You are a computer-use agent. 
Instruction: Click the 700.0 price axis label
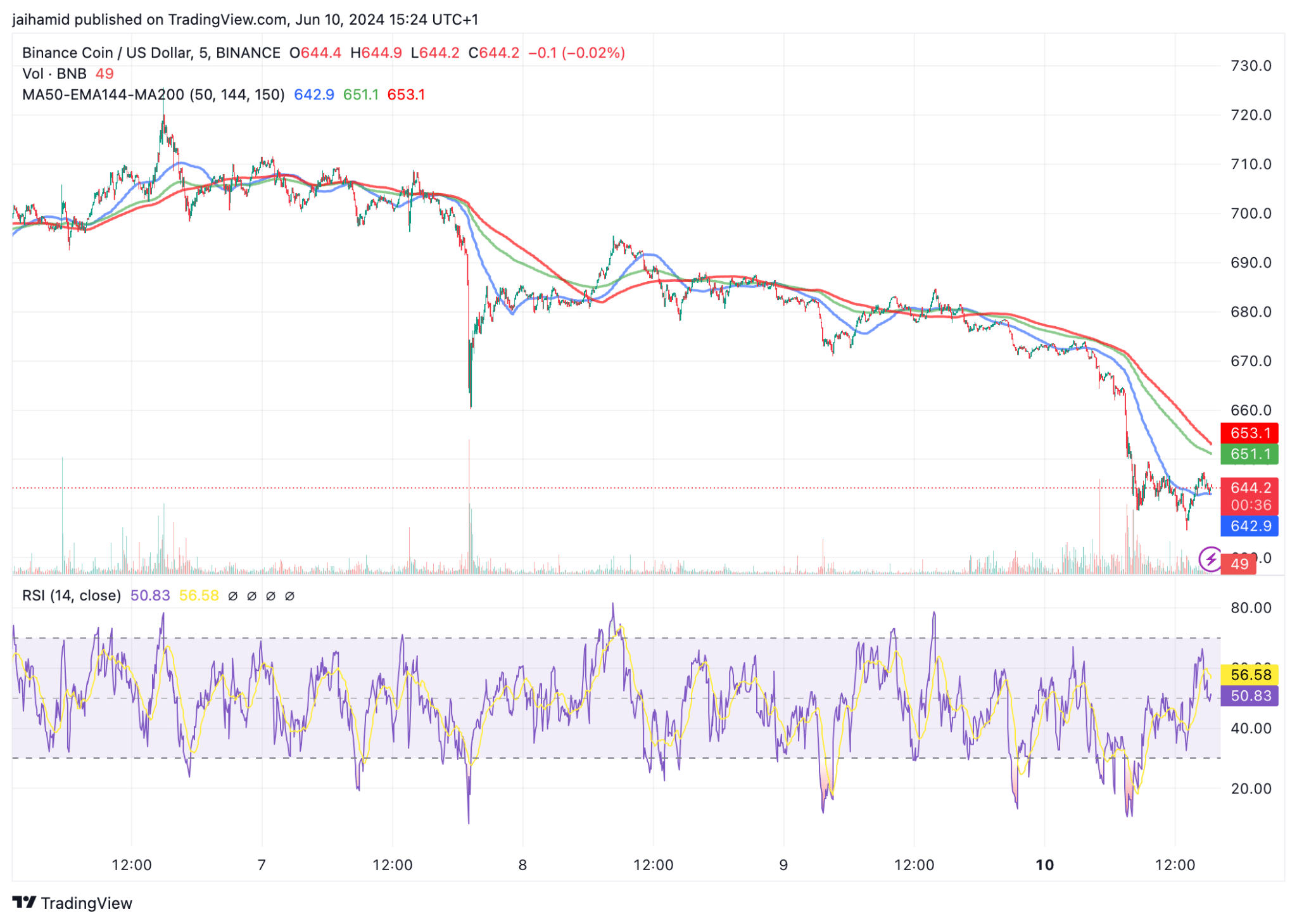1251,213
